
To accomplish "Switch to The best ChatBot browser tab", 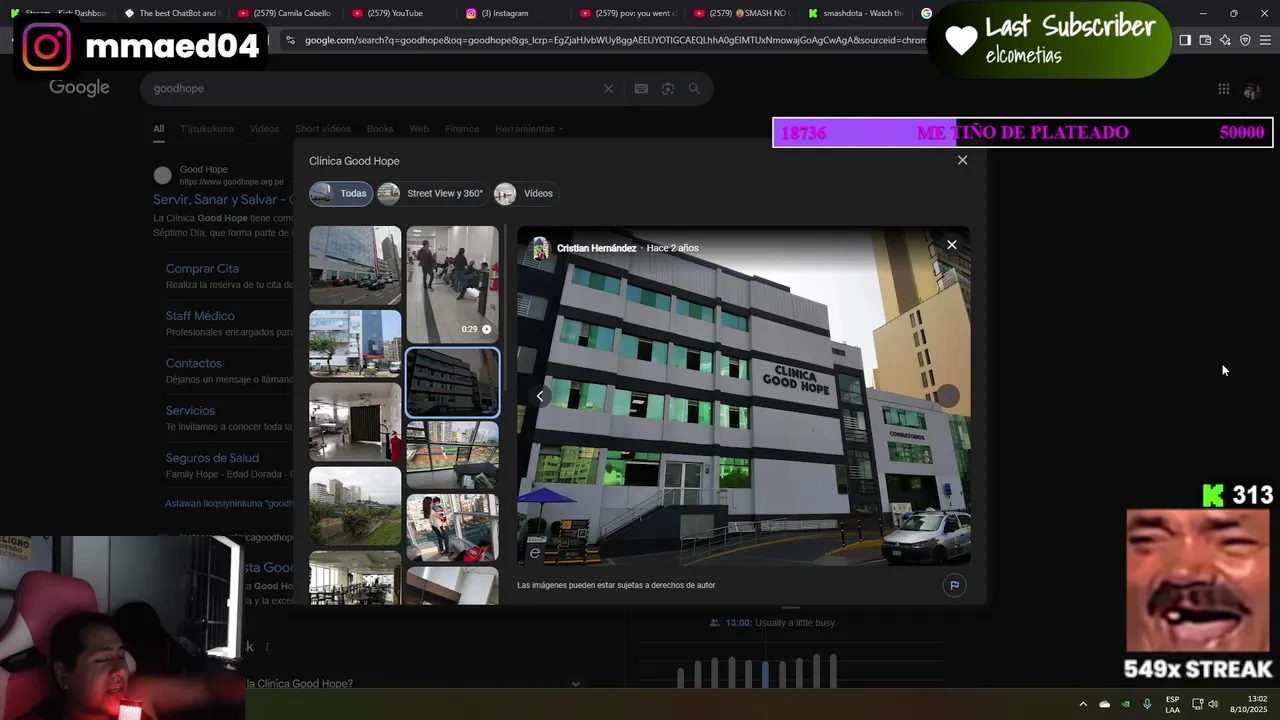I will coord(172,13).
